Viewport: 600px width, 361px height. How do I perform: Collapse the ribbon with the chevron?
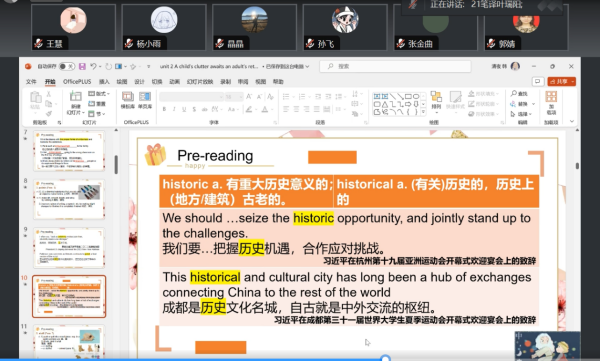(572, 121)
